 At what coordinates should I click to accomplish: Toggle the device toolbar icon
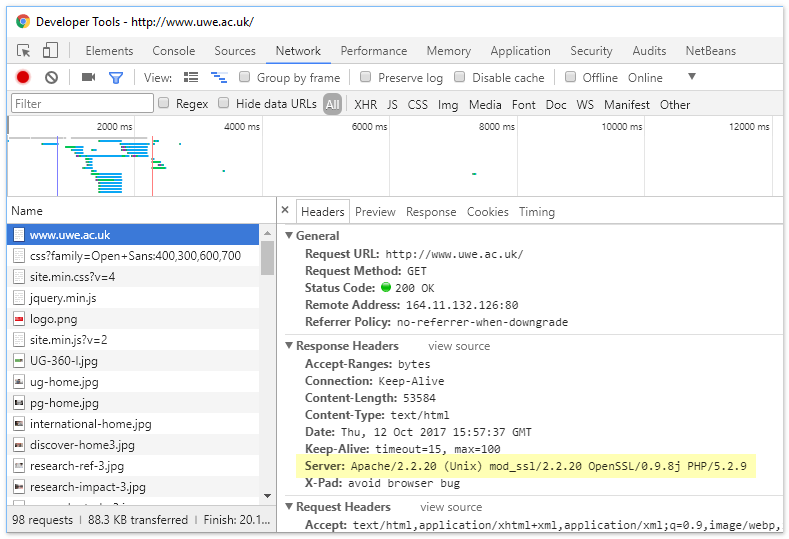click(50, 50)
